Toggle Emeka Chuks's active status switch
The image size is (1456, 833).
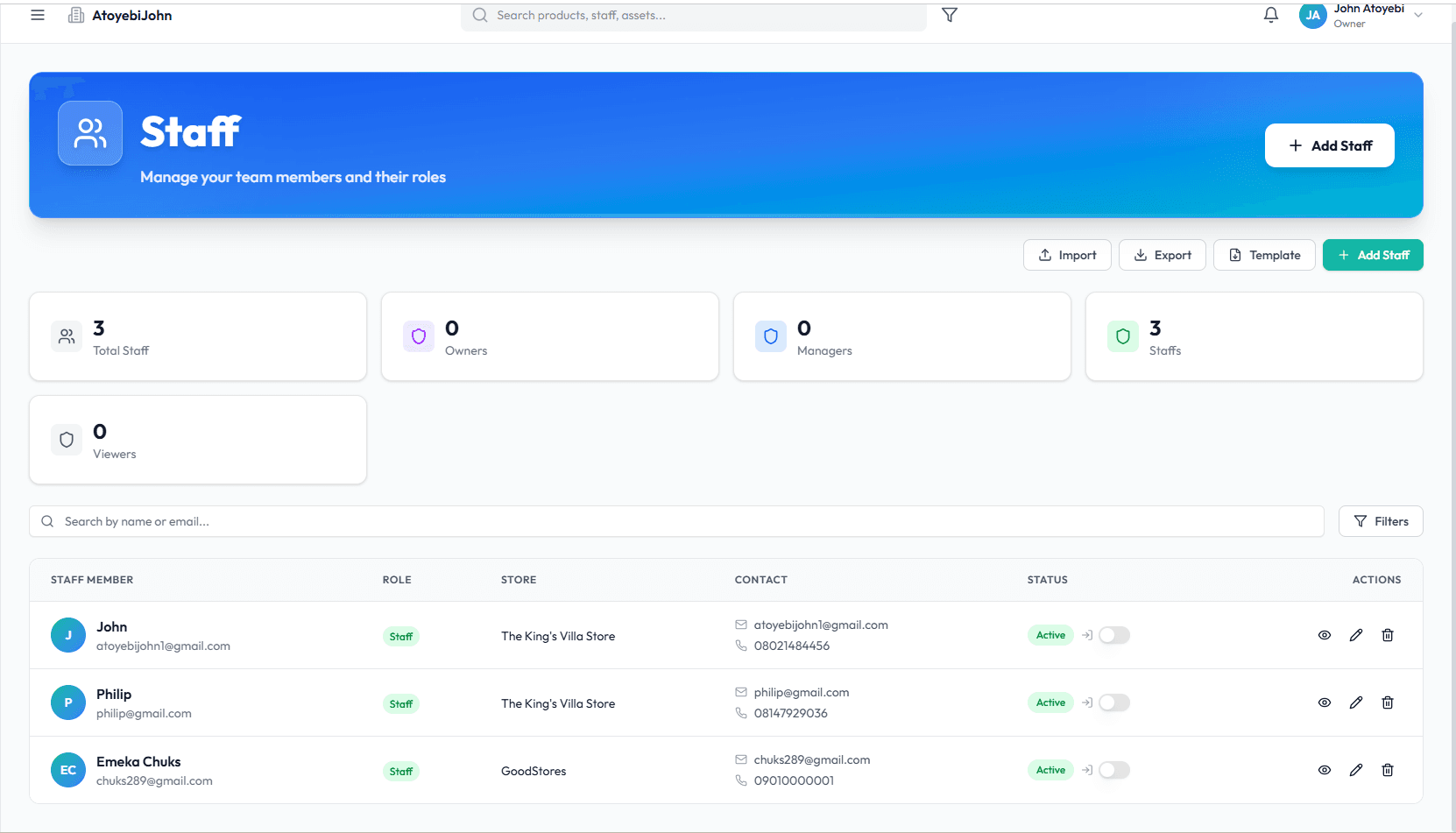click(x=1113, y=770)
